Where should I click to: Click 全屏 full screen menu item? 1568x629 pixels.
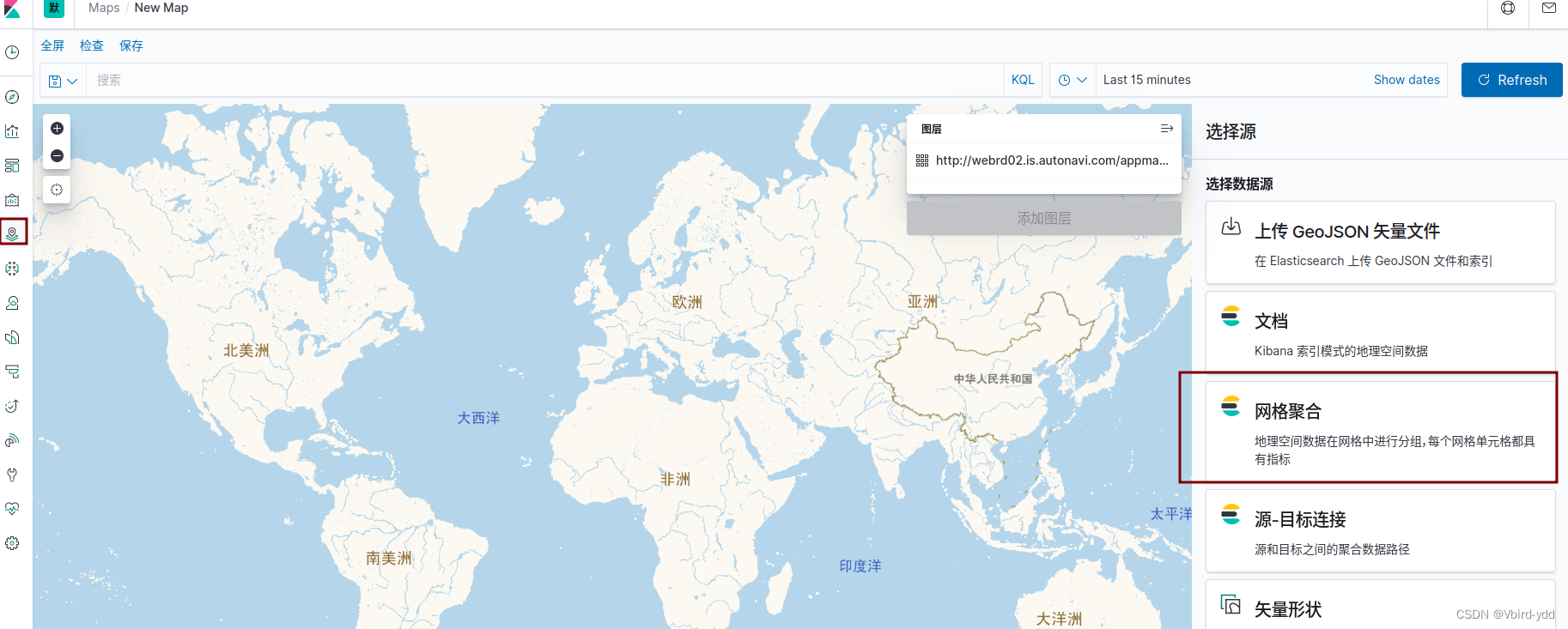[x=52, y=45]
